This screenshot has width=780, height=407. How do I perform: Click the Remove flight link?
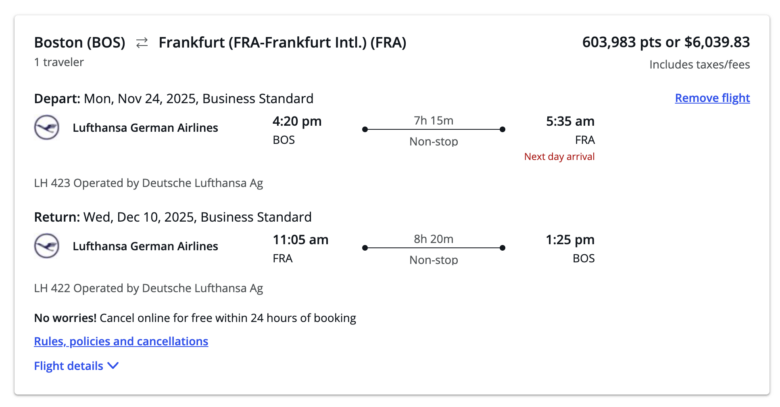[712, 98]
